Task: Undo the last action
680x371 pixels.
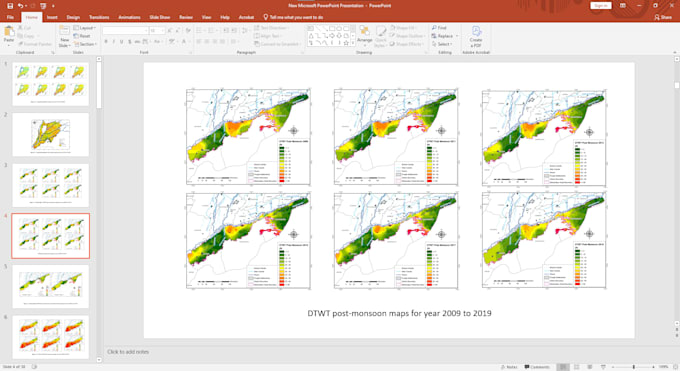Action: pos(20,6)
